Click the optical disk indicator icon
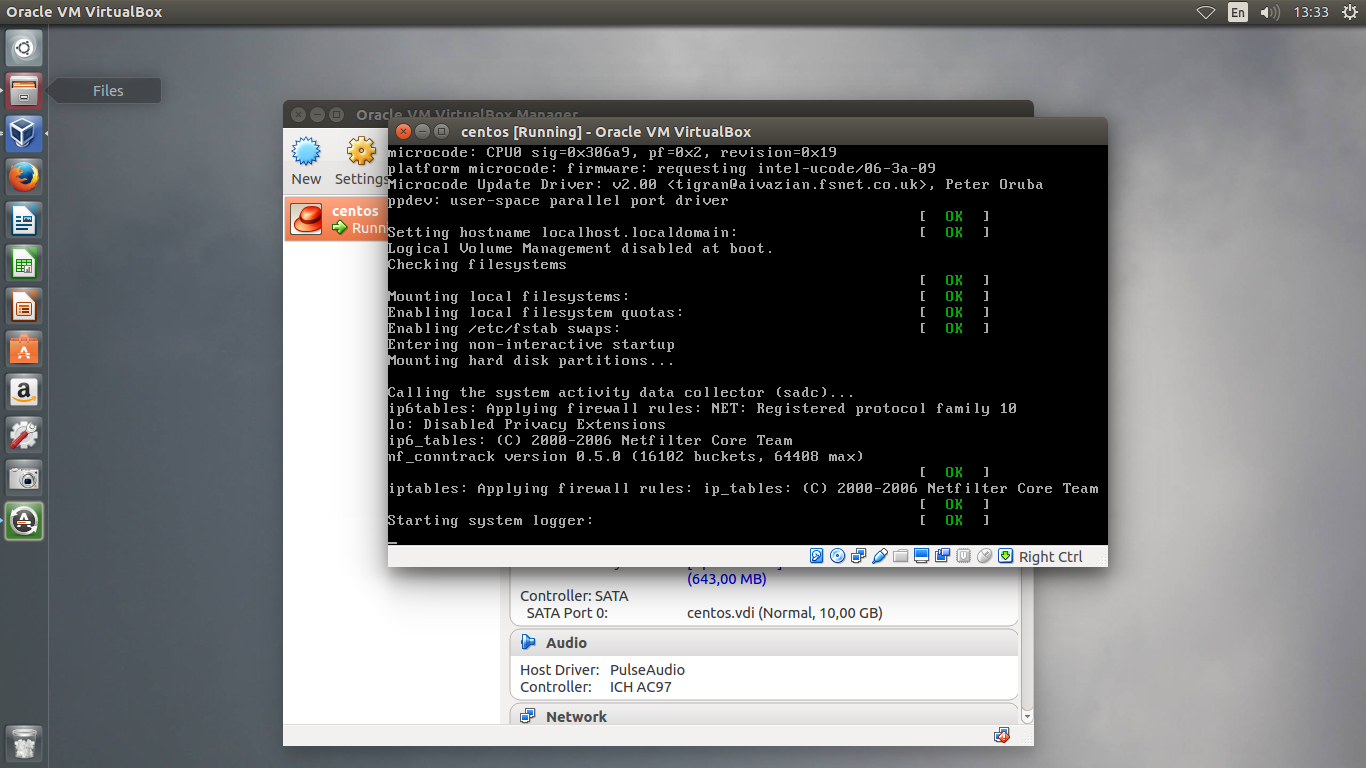Image resolution: width=1366 pixels, height=768 pixels. (x=838, y=556)
